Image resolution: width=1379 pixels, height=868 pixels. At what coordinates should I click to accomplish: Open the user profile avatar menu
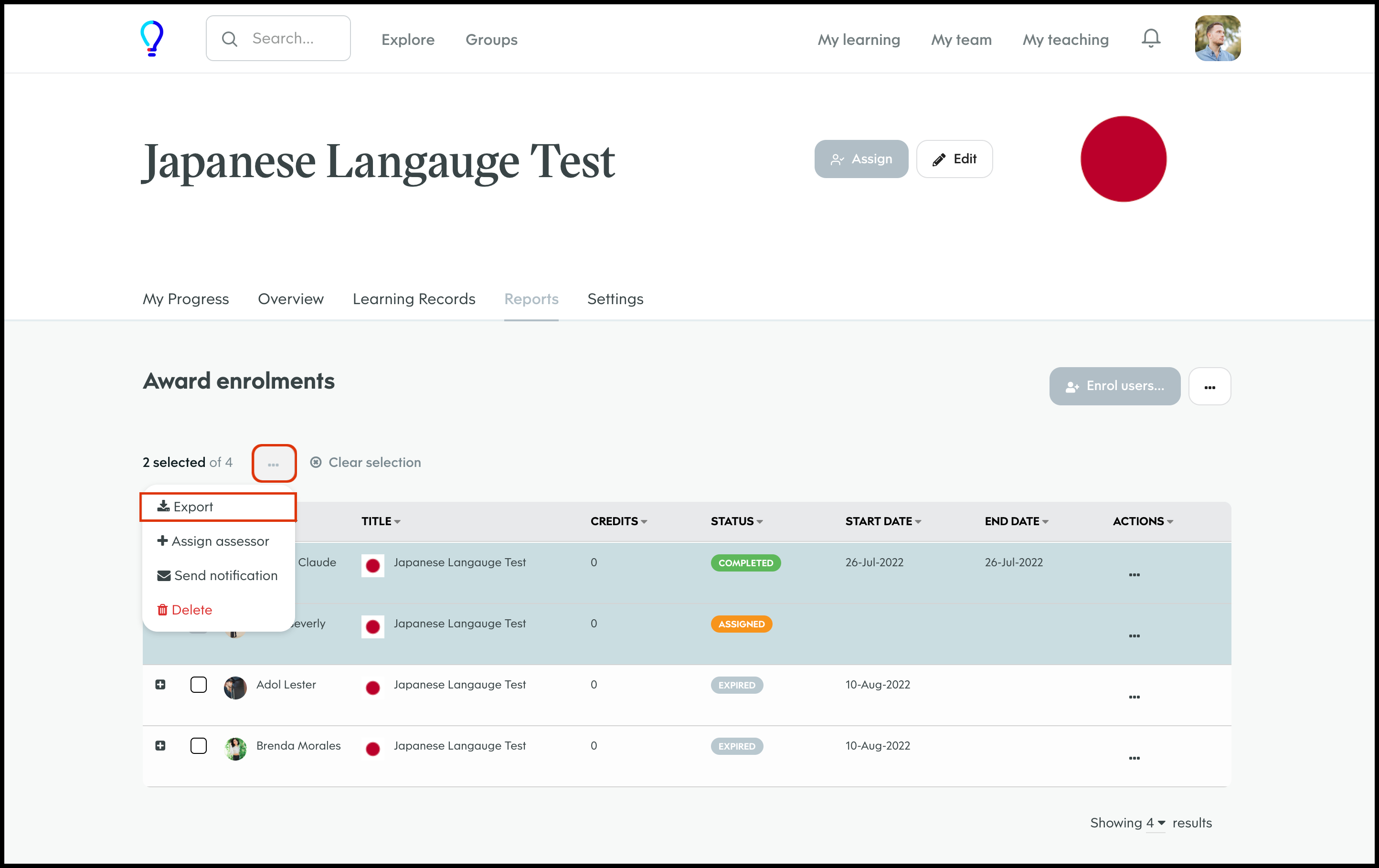click(x=1217, y=38)
